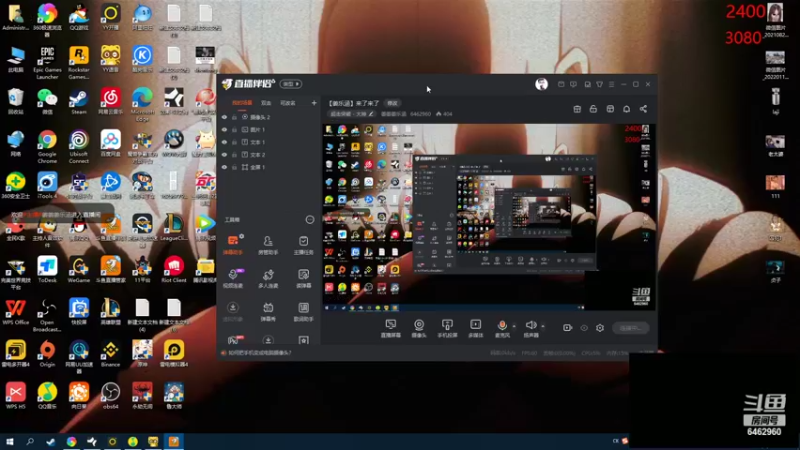This screenshot has height=450, width=800.
Task: Toggle visibility of 图片 1 source
Action: (224, 130)
